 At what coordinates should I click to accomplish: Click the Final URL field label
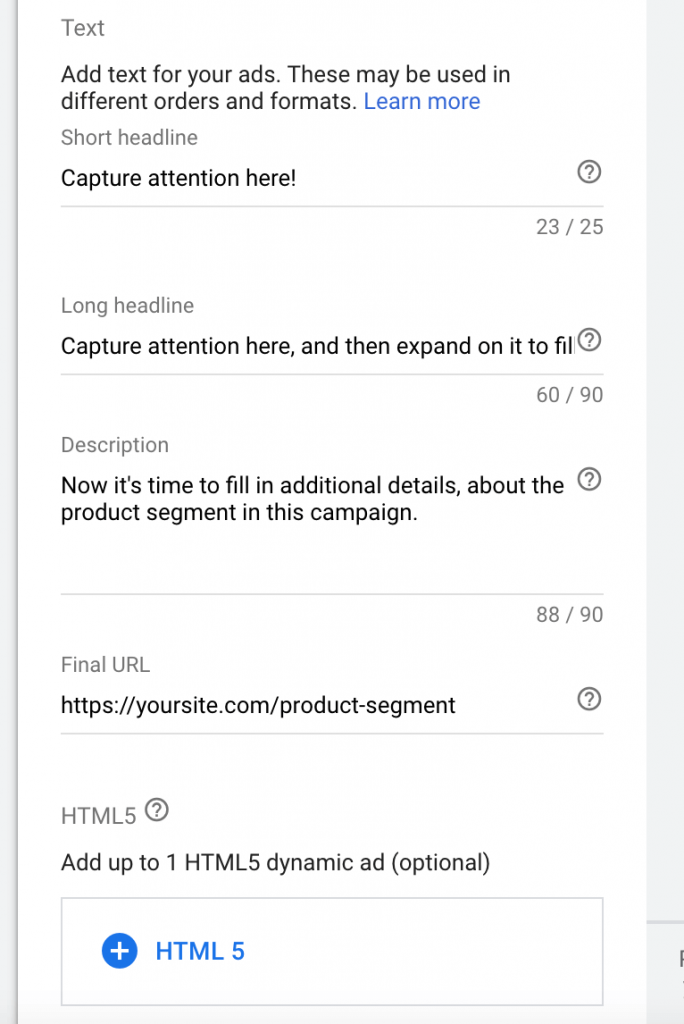point(105,664)
